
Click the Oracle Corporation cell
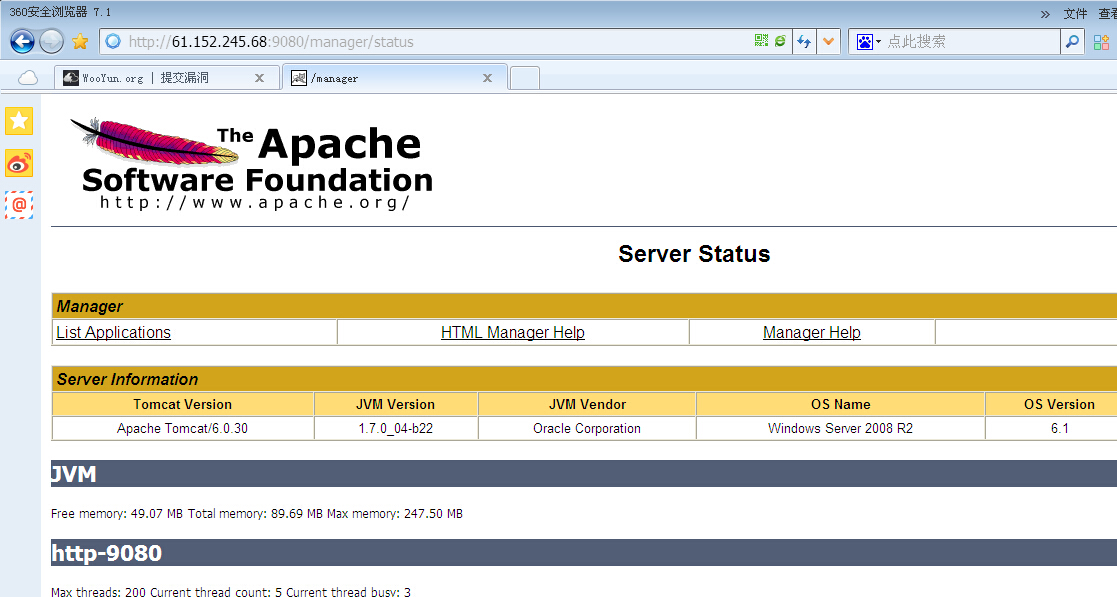click(587, 429)
